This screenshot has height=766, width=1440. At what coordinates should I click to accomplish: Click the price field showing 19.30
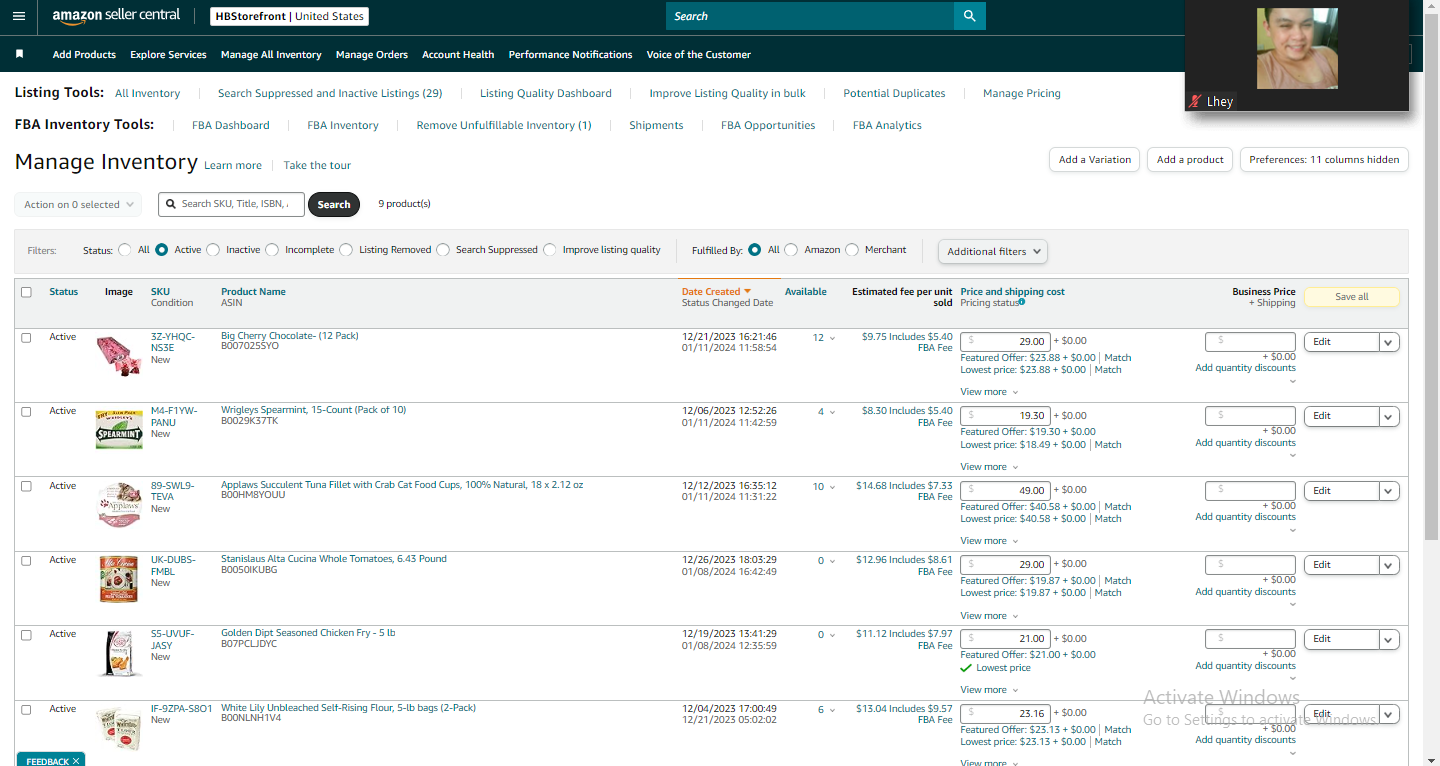1006,416
